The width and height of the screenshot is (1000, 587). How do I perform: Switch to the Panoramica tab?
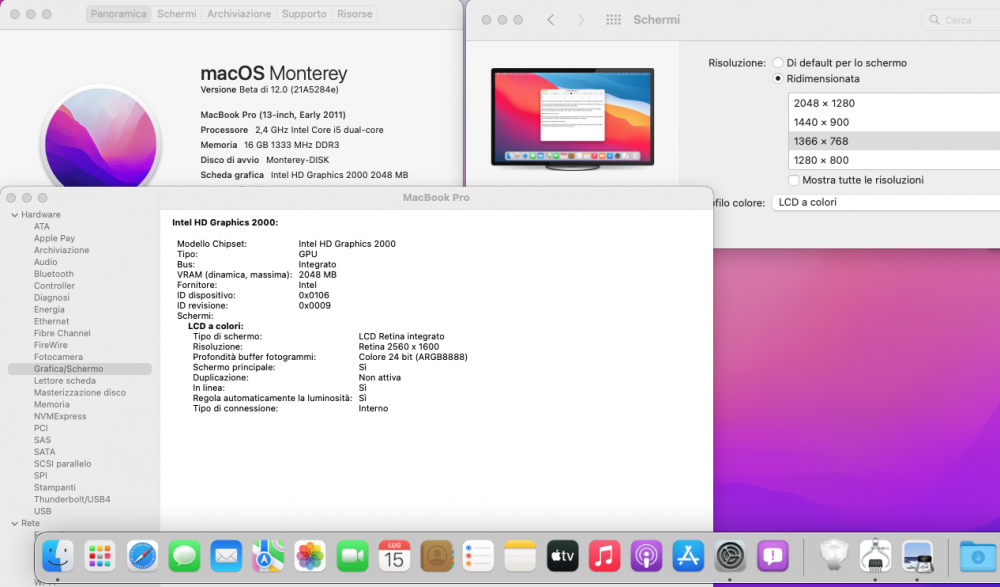pyautogui.click(x=119, y=13)
